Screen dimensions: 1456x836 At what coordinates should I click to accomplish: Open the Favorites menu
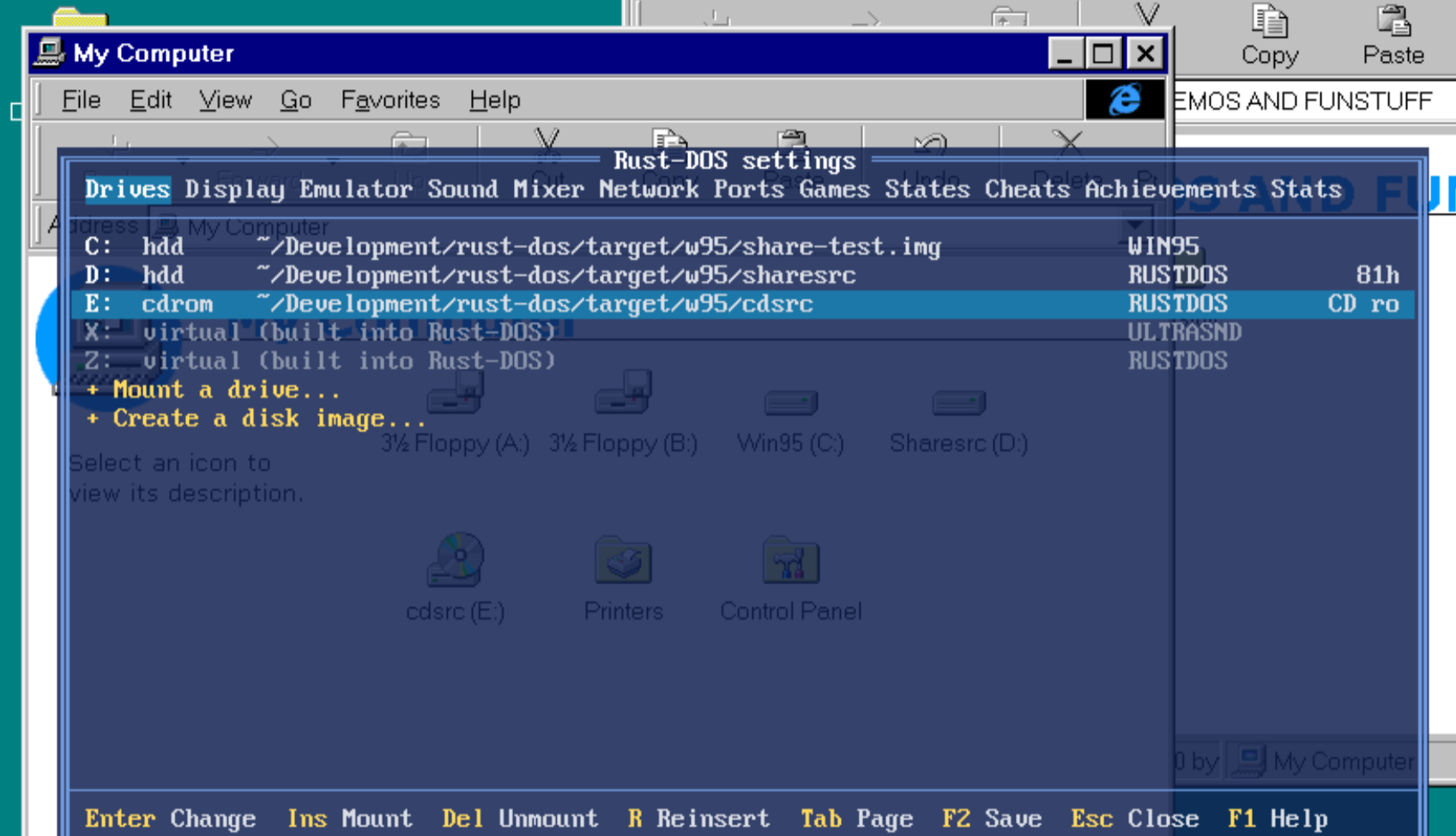point(390,100)
